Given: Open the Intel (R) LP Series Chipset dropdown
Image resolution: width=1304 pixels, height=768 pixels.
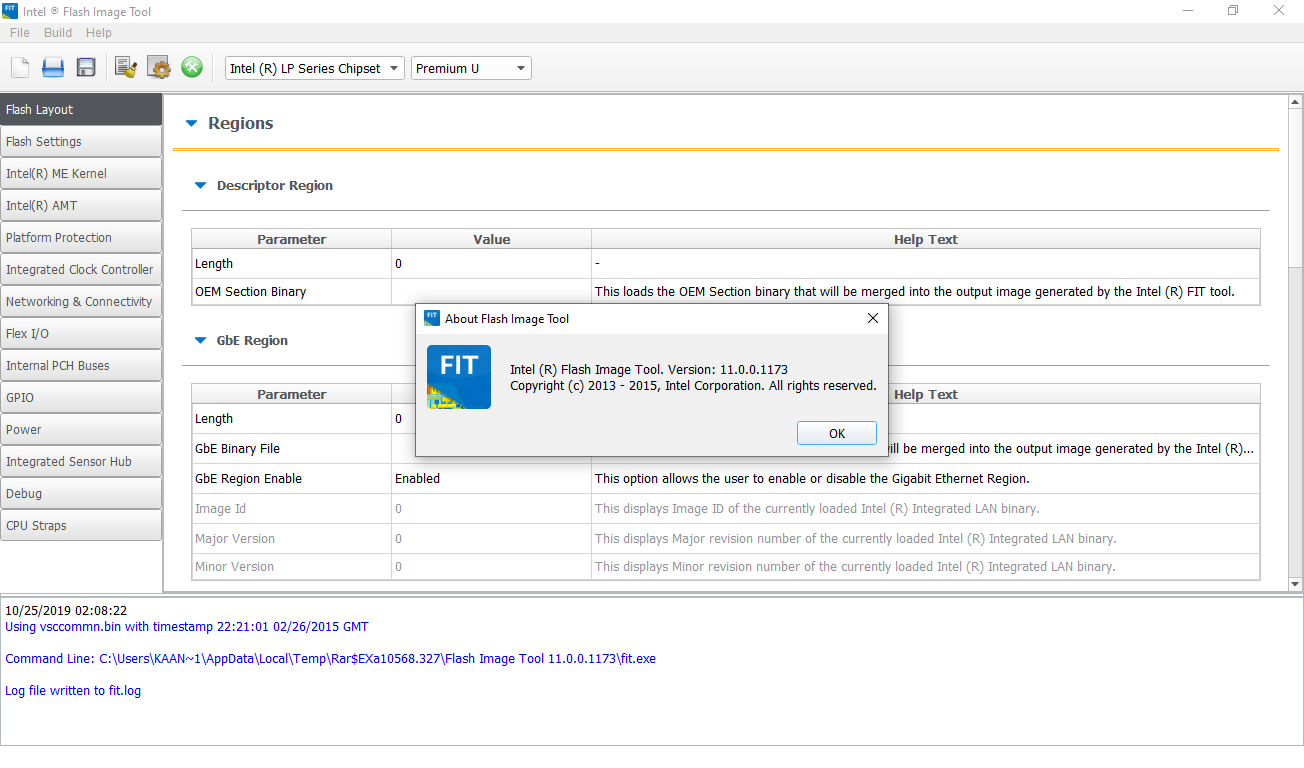Looking at the screenshot, I should coord(315,68).
